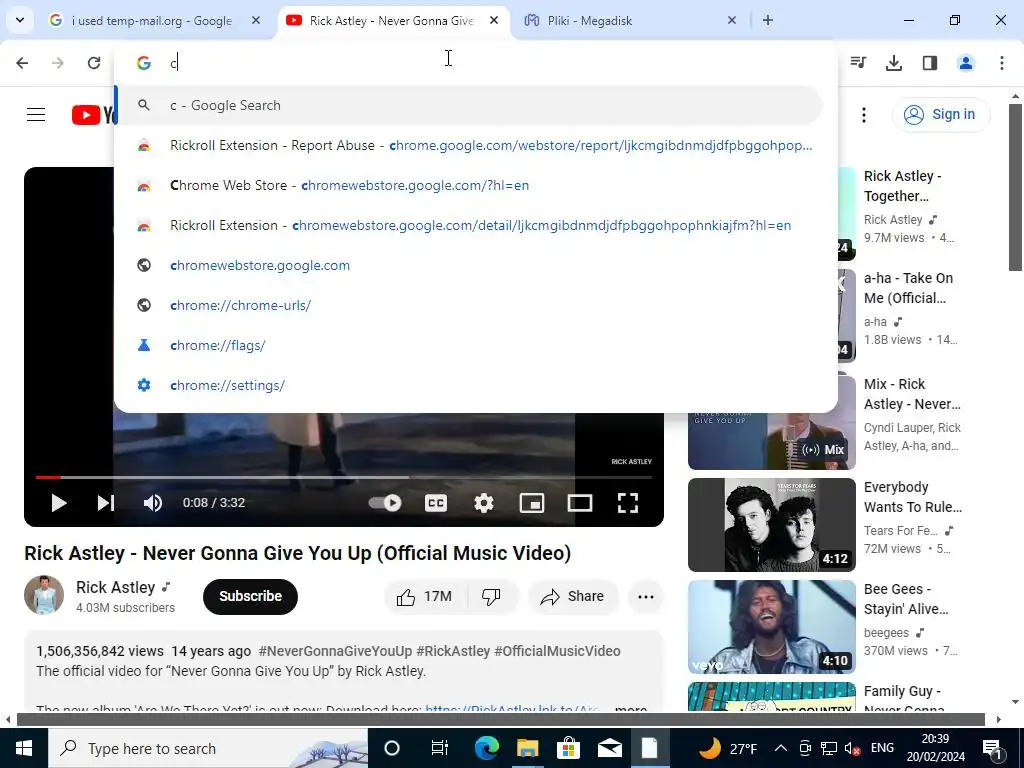The image size is (1024, 768).
Task: Open Windows Start menu
Action: (24, 748)
